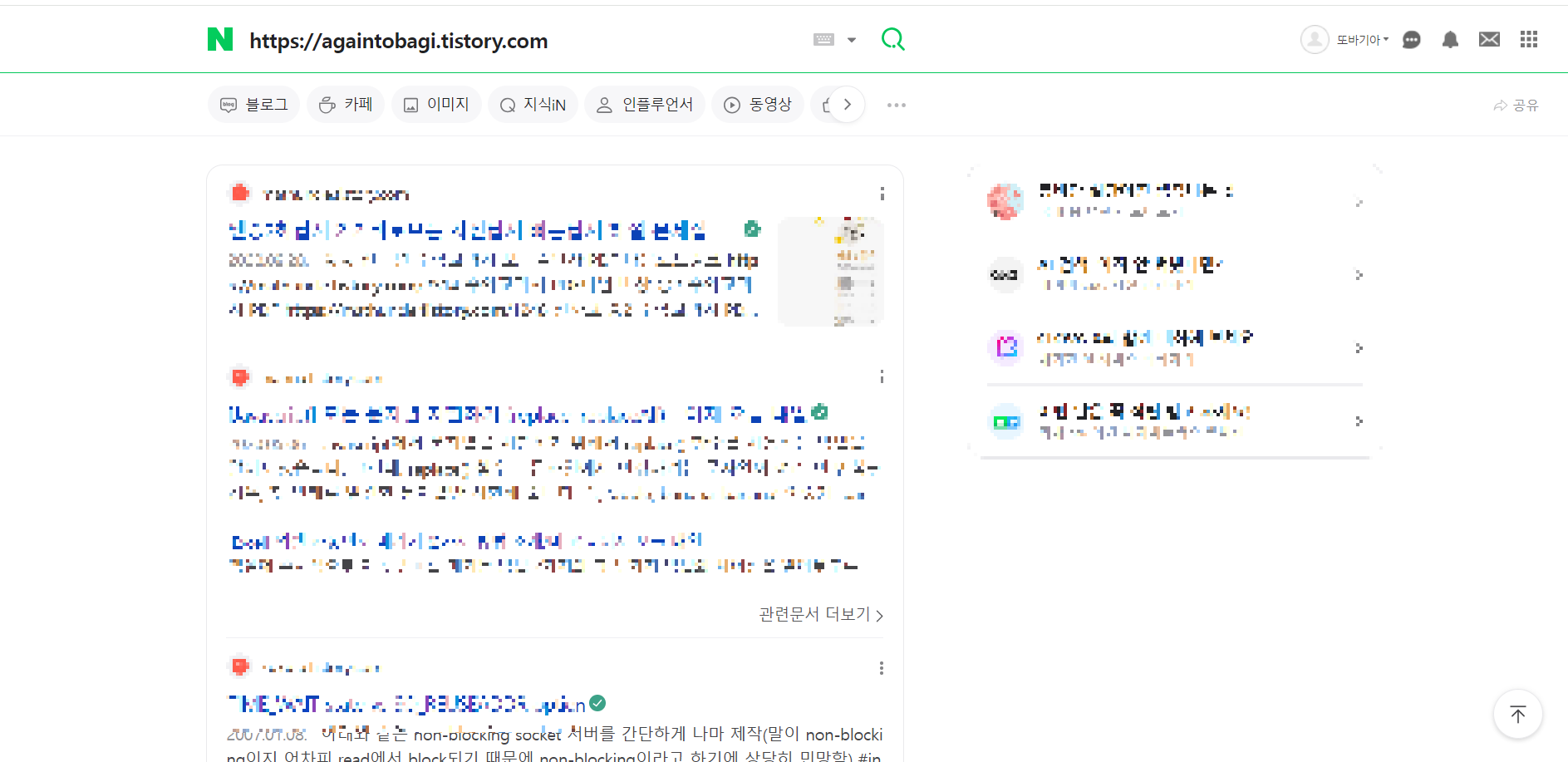1568x762 pixels.
Task: Open the virtual keyboard input options
Action: tap(835, 39)
